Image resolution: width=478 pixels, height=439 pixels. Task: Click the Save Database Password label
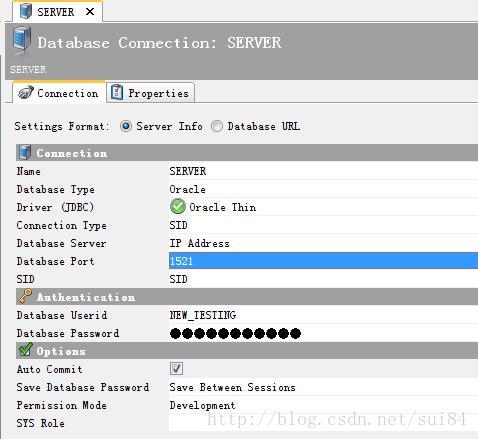(83, 387)
